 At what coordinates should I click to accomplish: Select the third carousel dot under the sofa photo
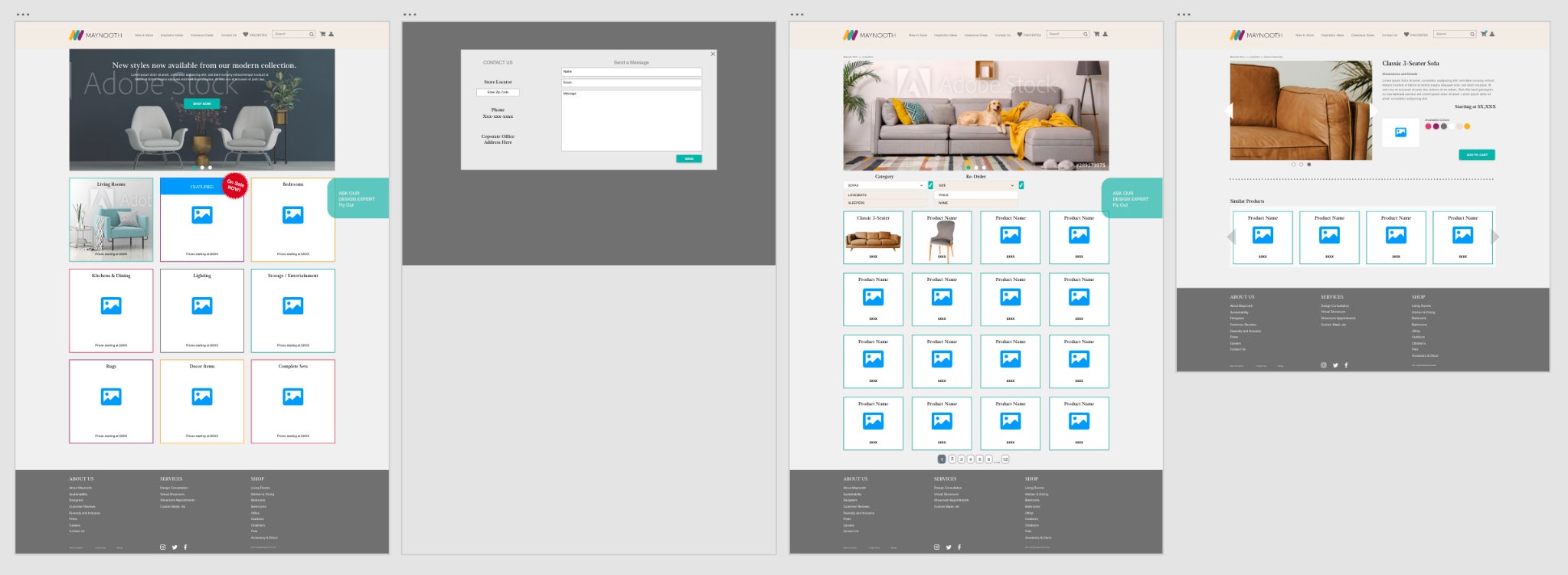pyautogui.click(x=1308, y=165)
